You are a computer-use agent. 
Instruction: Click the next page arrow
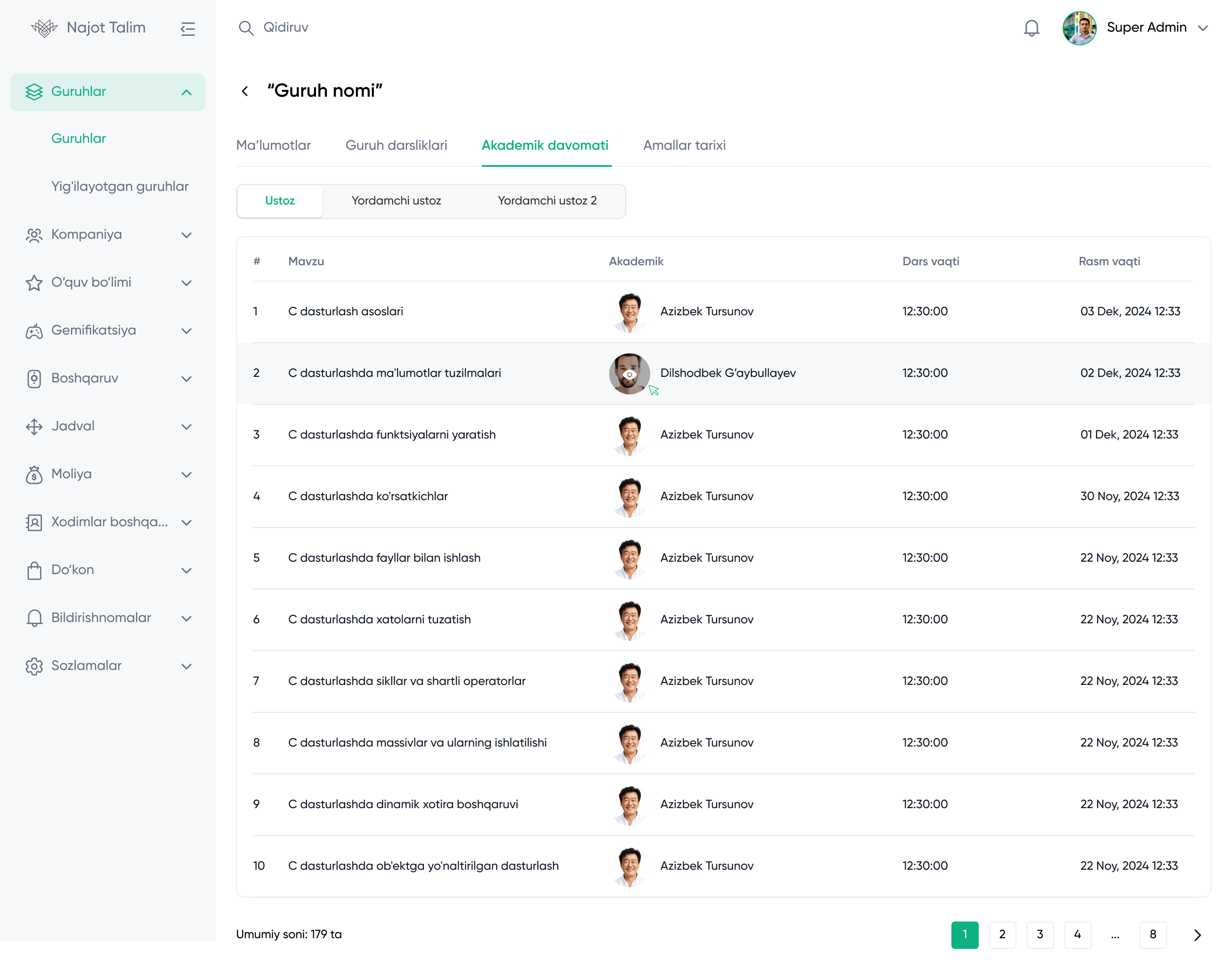[1197, 935]
